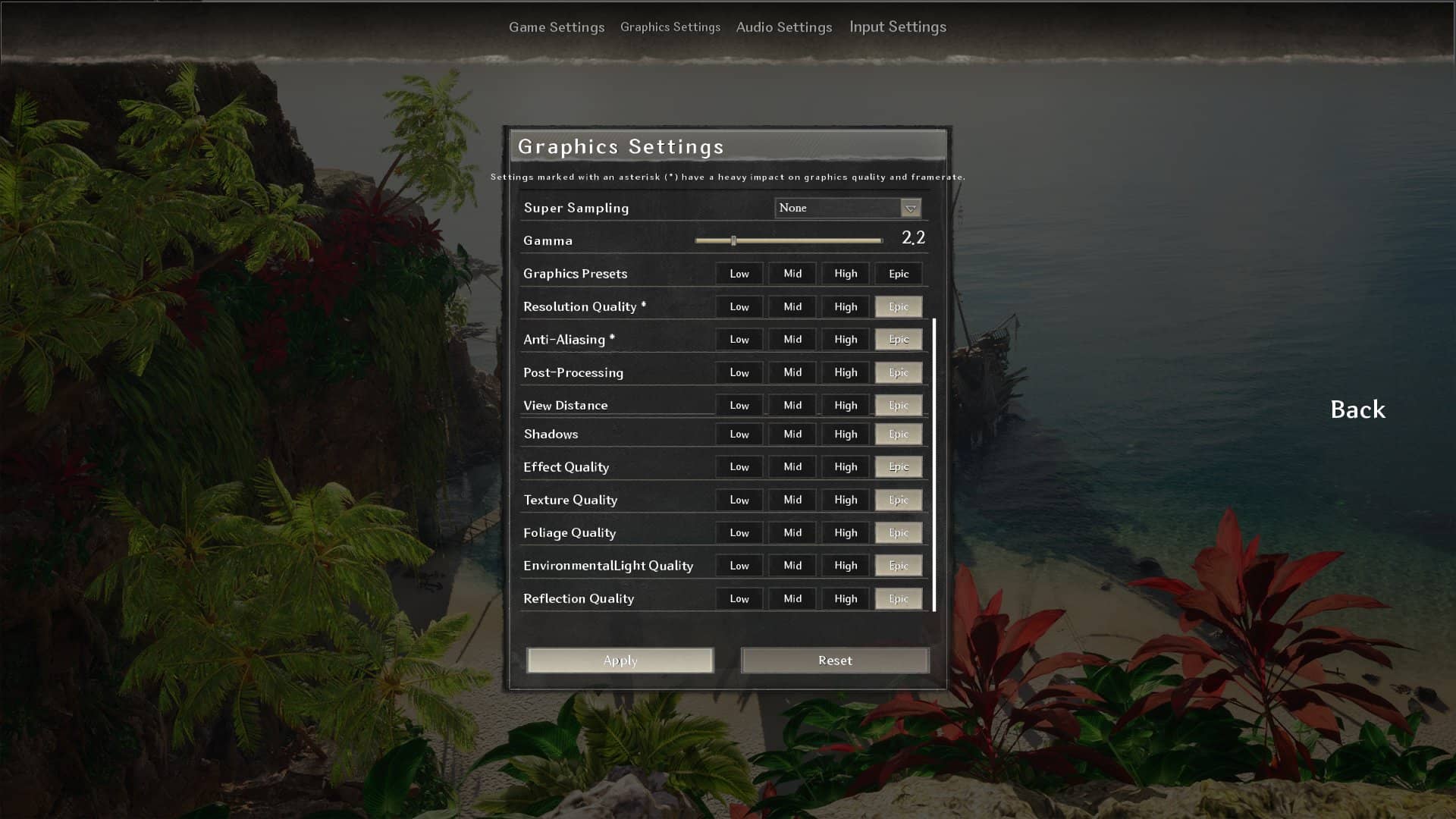Image resolution: width=1456 pixels, height=819 pixels.
Task: Reset the graphics settings
Action: [835, 661]
